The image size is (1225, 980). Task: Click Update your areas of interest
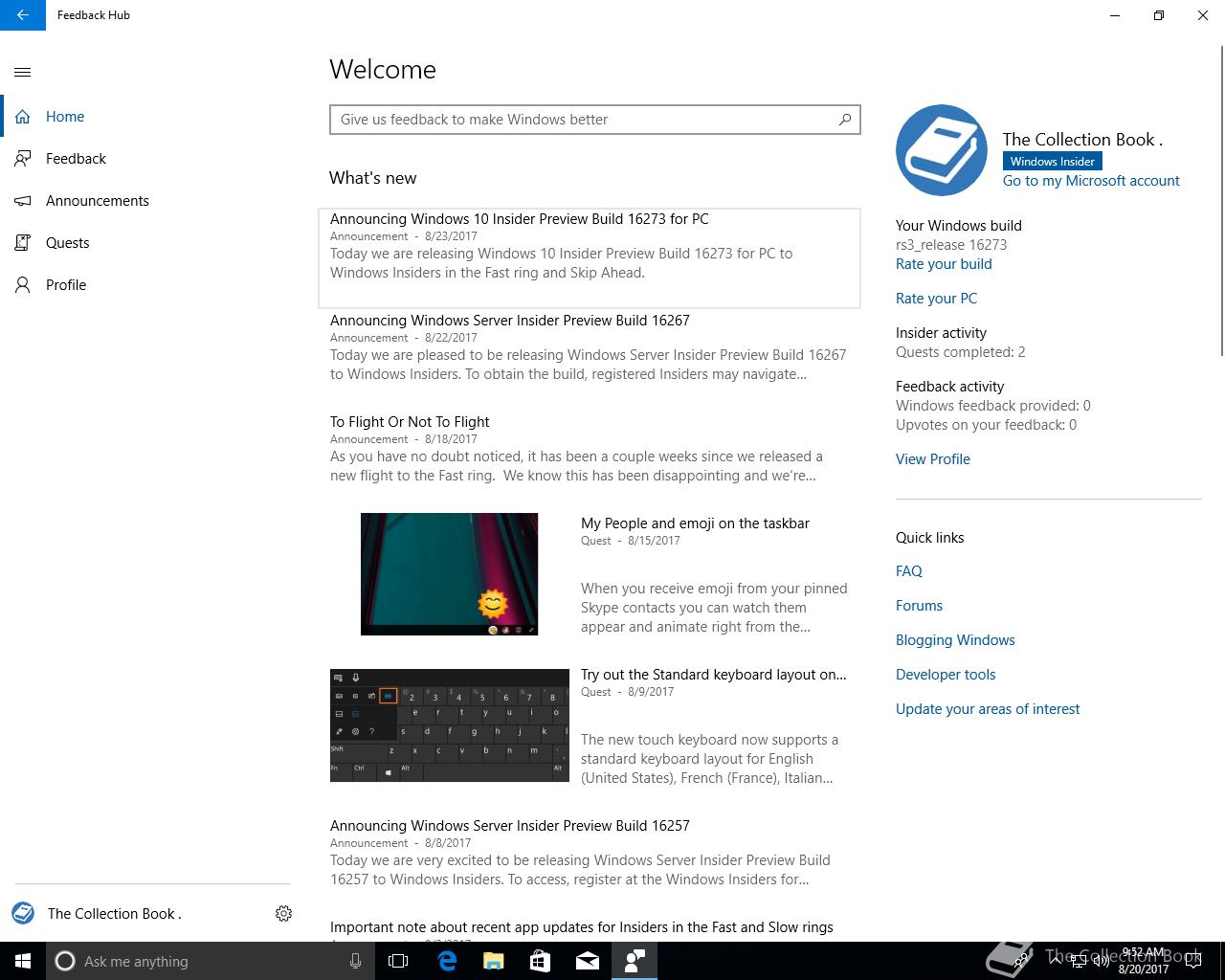[x=988, y=709]
